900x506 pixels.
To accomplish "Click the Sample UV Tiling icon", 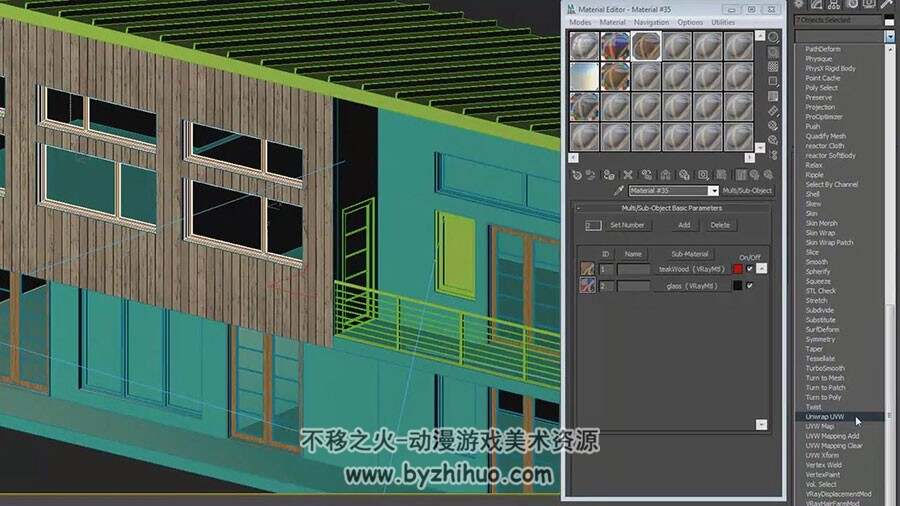I will (x=773, y=81).
